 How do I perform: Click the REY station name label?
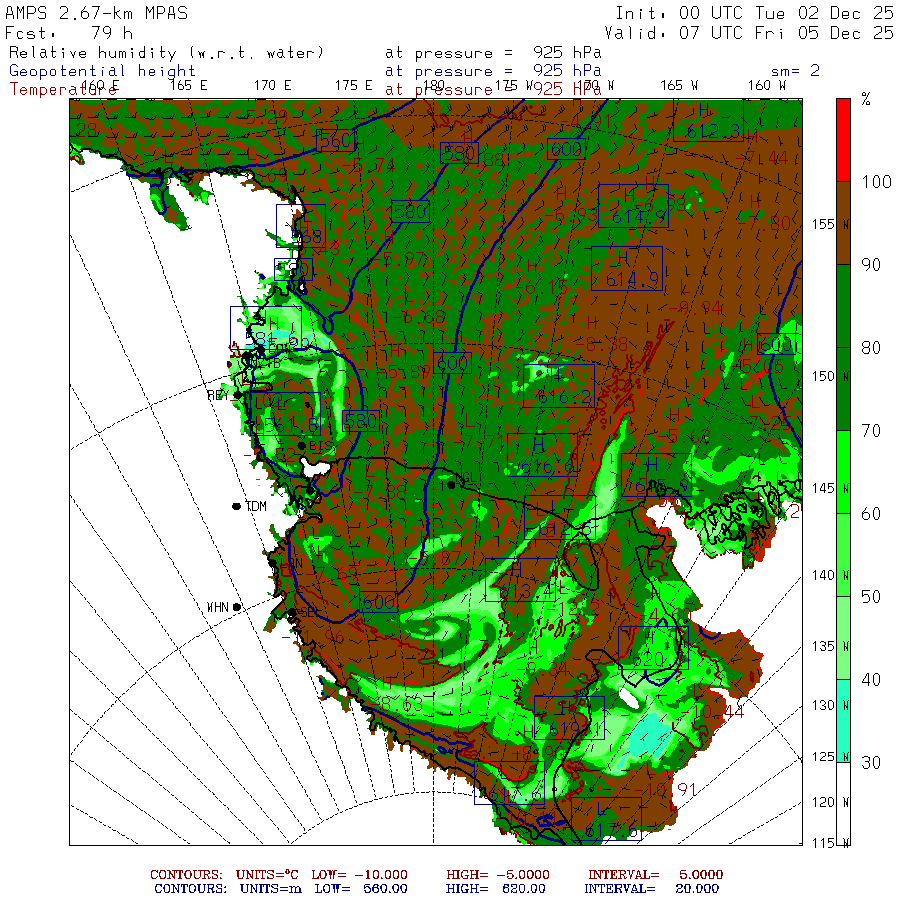point(218,395)
